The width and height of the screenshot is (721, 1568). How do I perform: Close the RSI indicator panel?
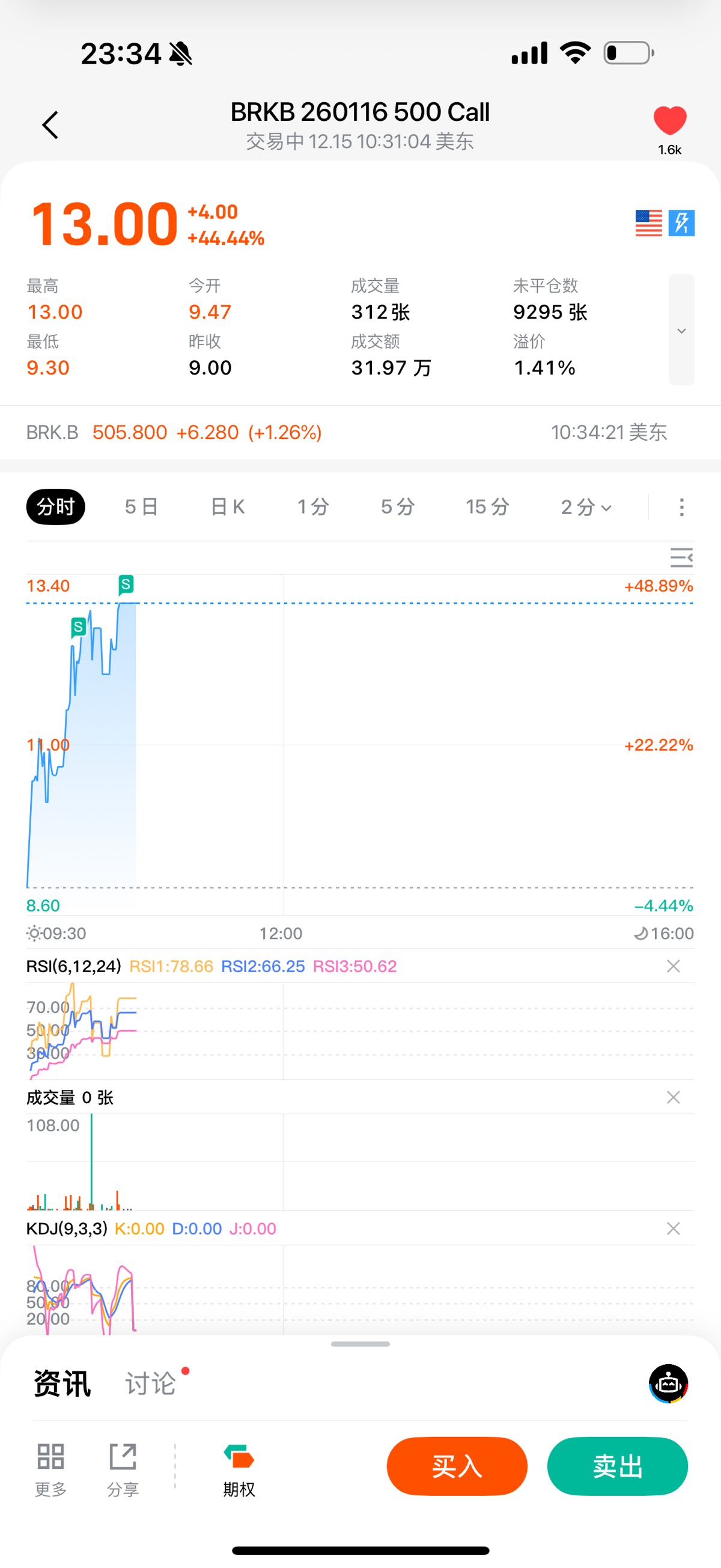[673, 966]
